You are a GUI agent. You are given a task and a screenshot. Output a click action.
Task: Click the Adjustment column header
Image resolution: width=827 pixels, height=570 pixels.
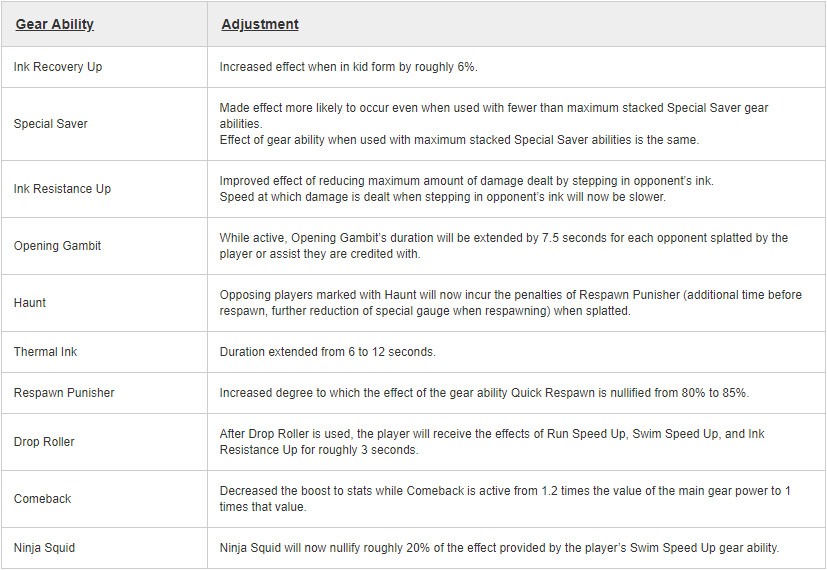tap(260, 24)
